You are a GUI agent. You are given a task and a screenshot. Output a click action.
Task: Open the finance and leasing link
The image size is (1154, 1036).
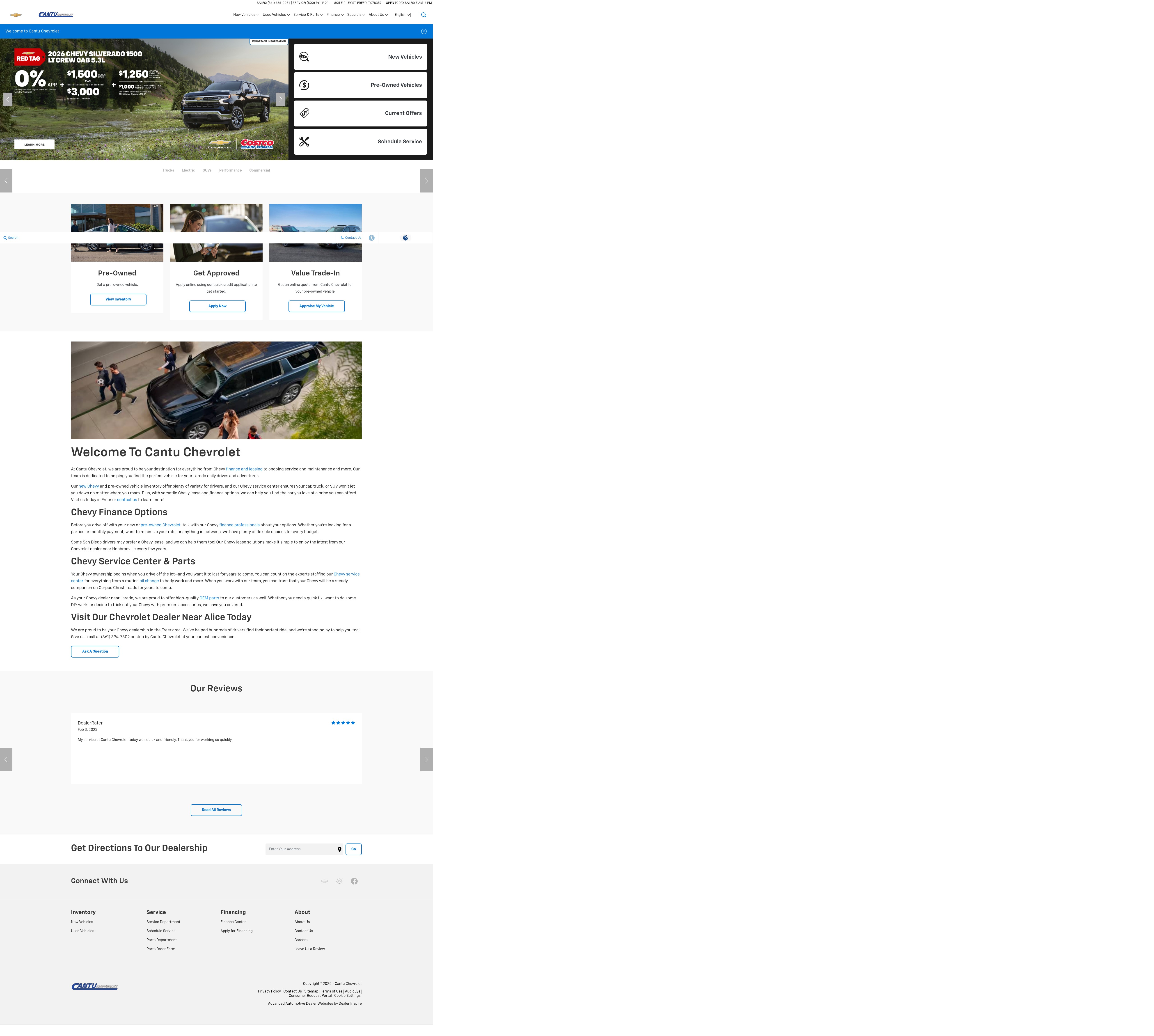click(x=244, y=469)
